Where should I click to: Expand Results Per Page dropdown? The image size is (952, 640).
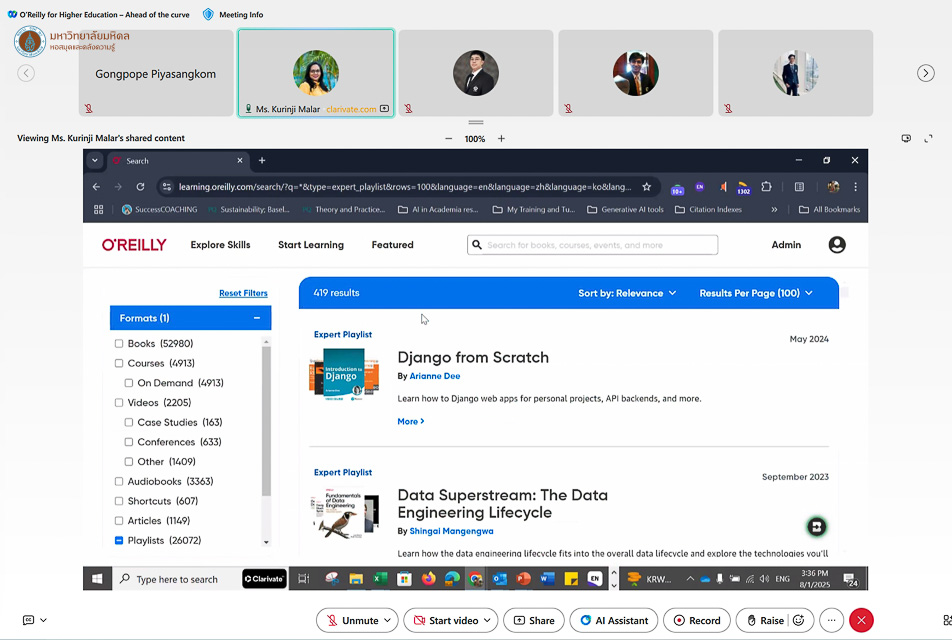click(x=755, y=293)
